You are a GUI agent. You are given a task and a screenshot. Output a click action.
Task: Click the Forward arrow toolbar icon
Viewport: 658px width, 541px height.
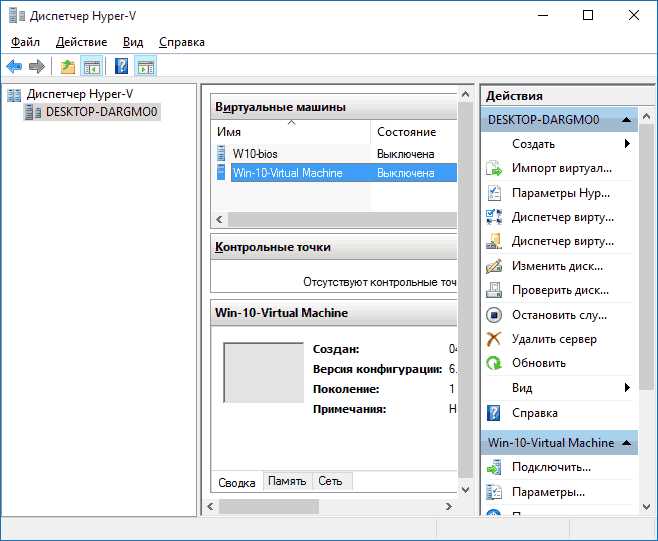tap(37, 66)
